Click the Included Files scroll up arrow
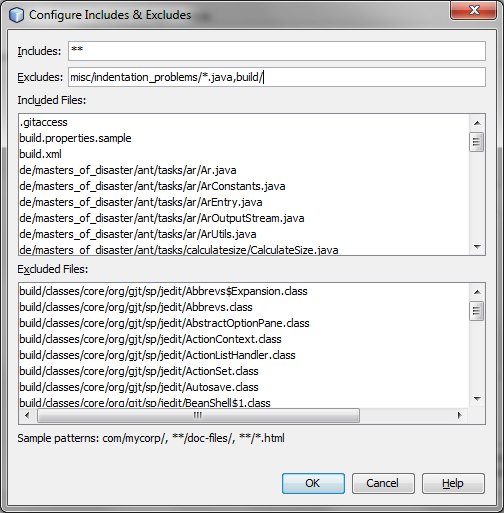This screenshot has height=513, width=504. [x=477, y=123]
